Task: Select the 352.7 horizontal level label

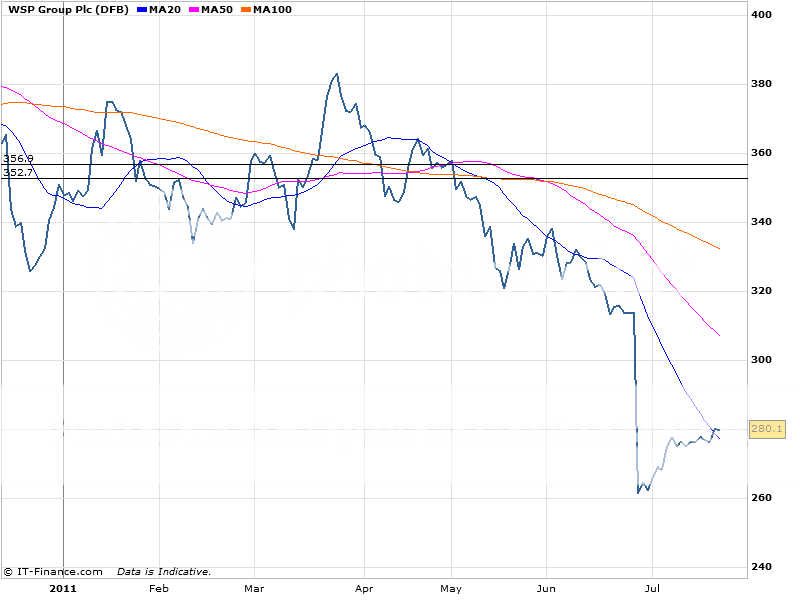Action: coord(16,174)
